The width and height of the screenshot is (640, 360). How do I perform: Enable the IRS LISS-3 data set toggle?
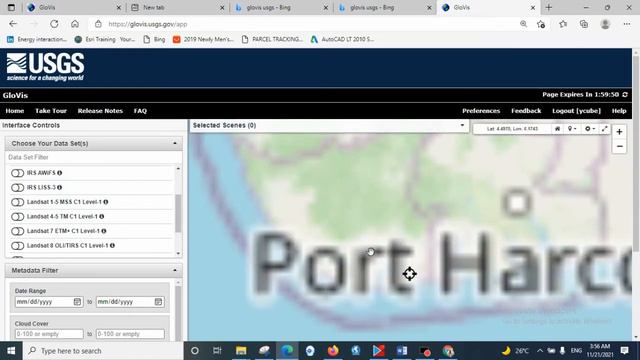pyautogui.click(x=18, y=188)
